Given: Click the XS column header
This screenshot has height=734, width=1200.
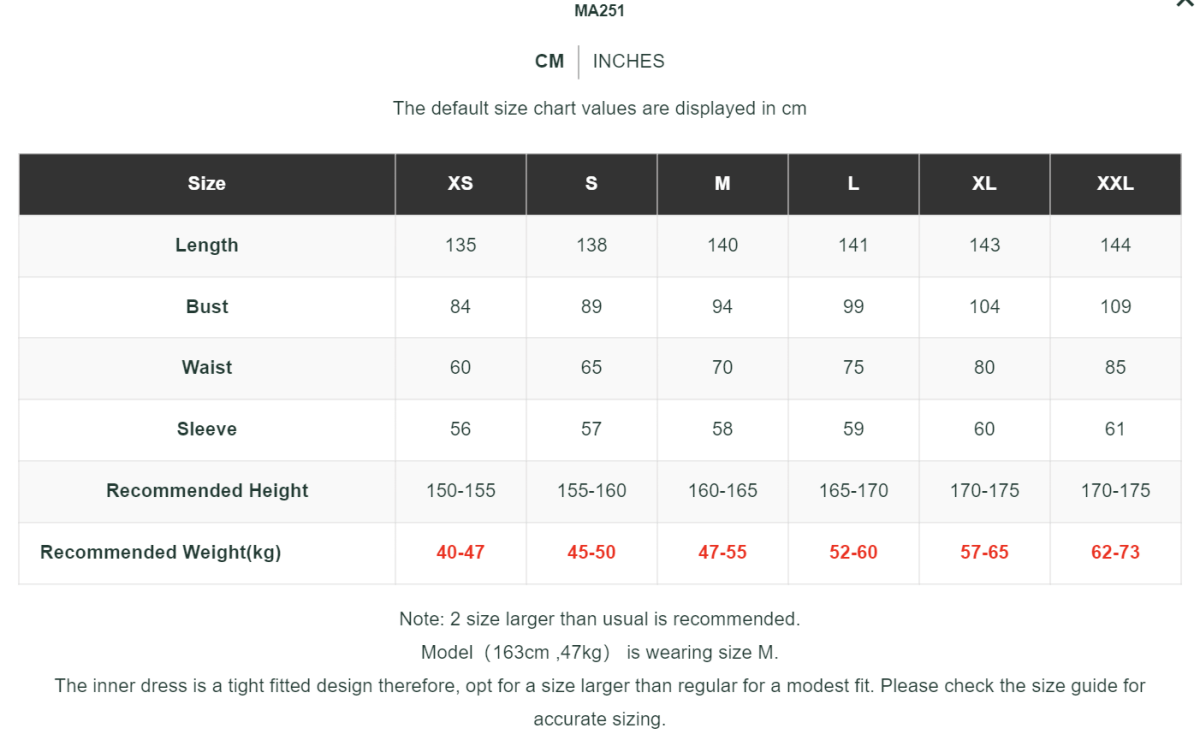Looking at the screenshot, I should click(460, 184).
